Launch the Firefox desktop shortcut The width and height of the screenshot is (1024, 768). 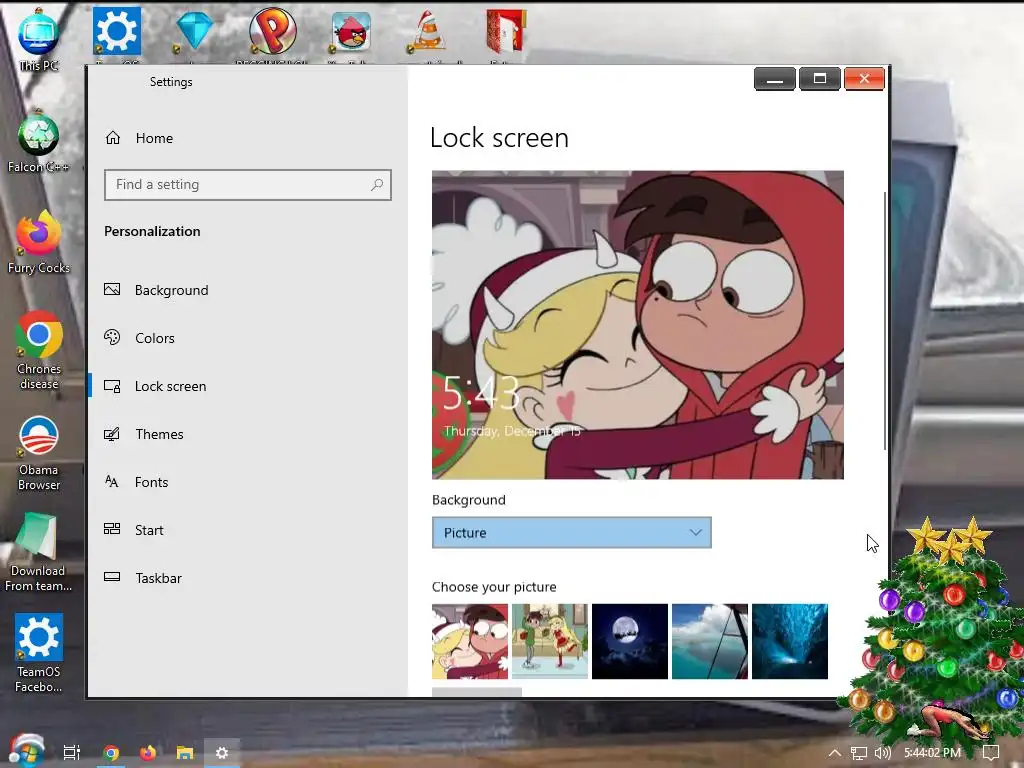coord(39,242)
